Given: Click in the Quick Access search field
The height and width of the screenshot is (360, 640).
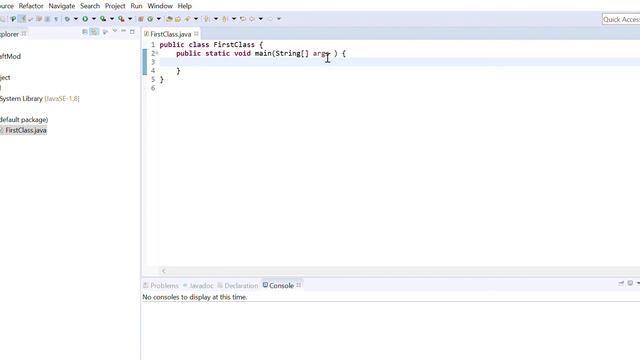Looking at the screenshot, I should (x=621, y=19).
